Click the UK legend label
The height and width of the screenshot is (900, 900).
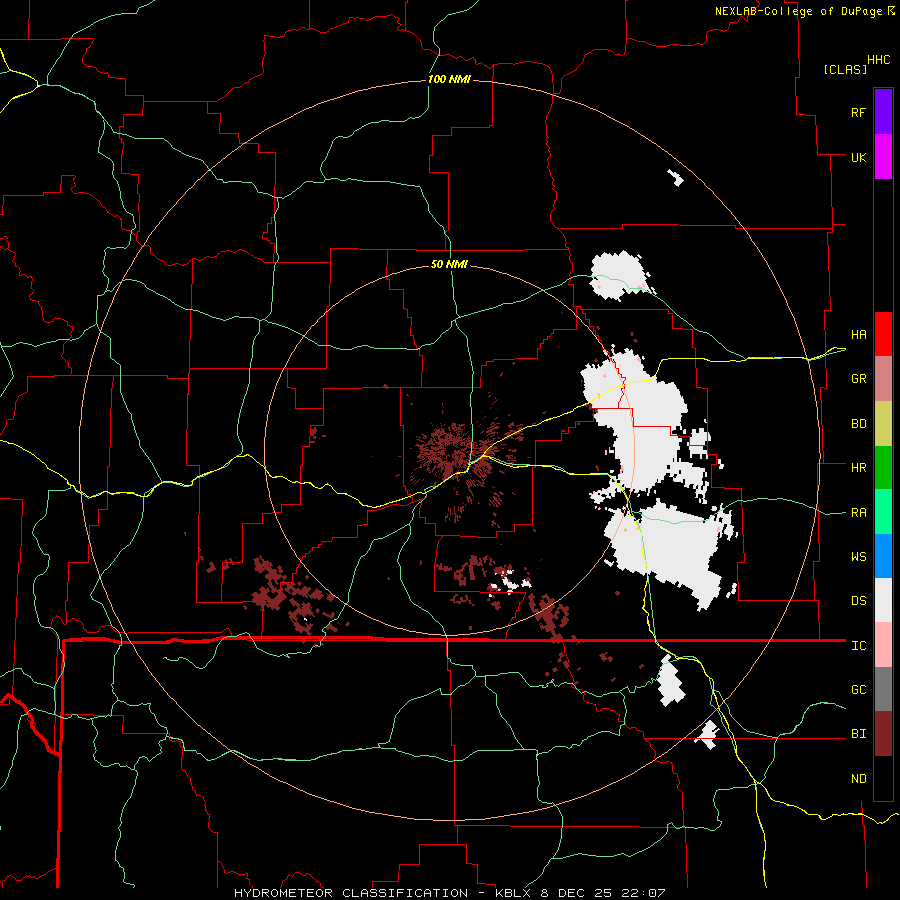pos(858,157)
